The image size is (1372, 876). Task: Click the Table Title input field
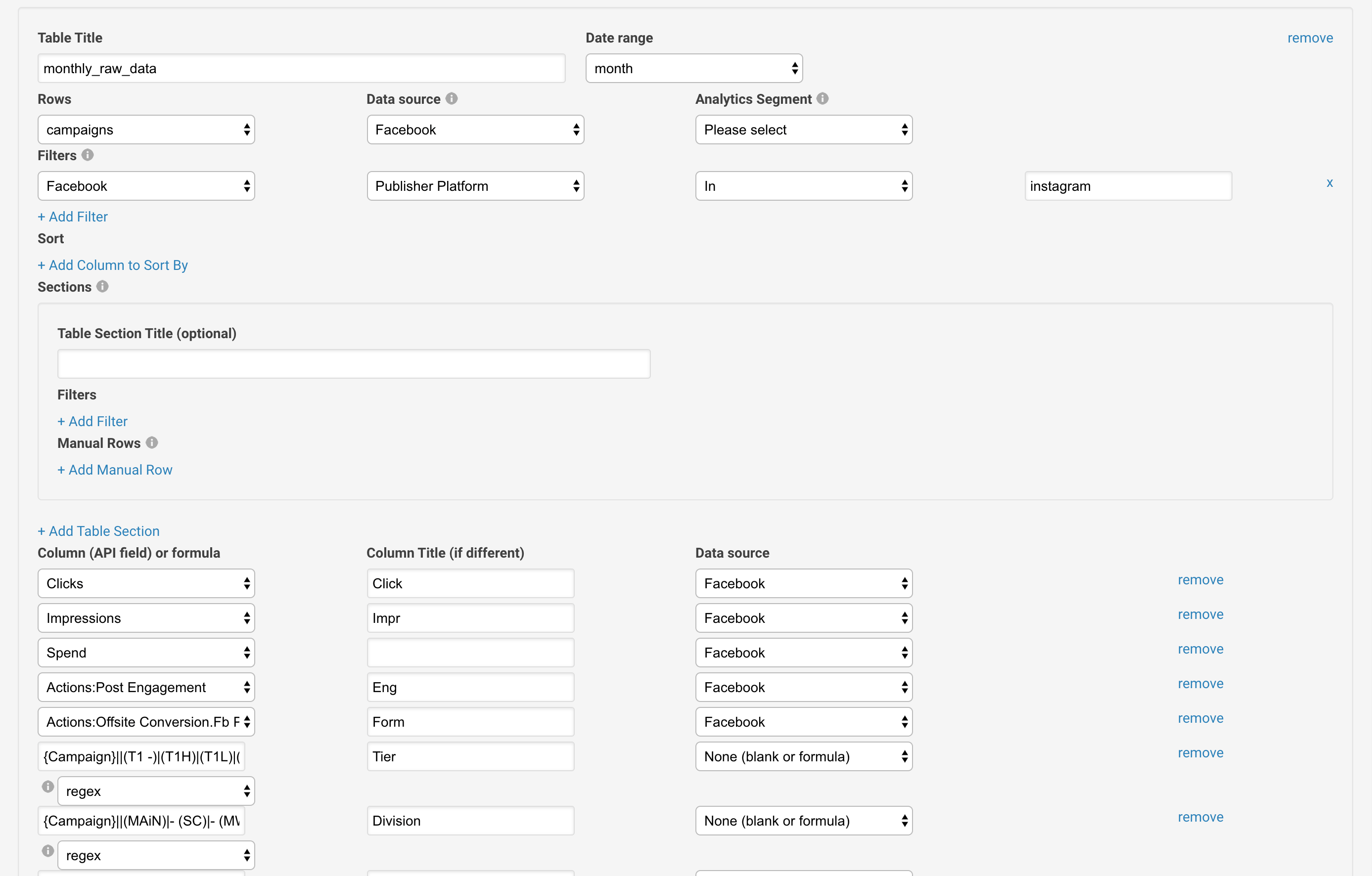[301, 68]
